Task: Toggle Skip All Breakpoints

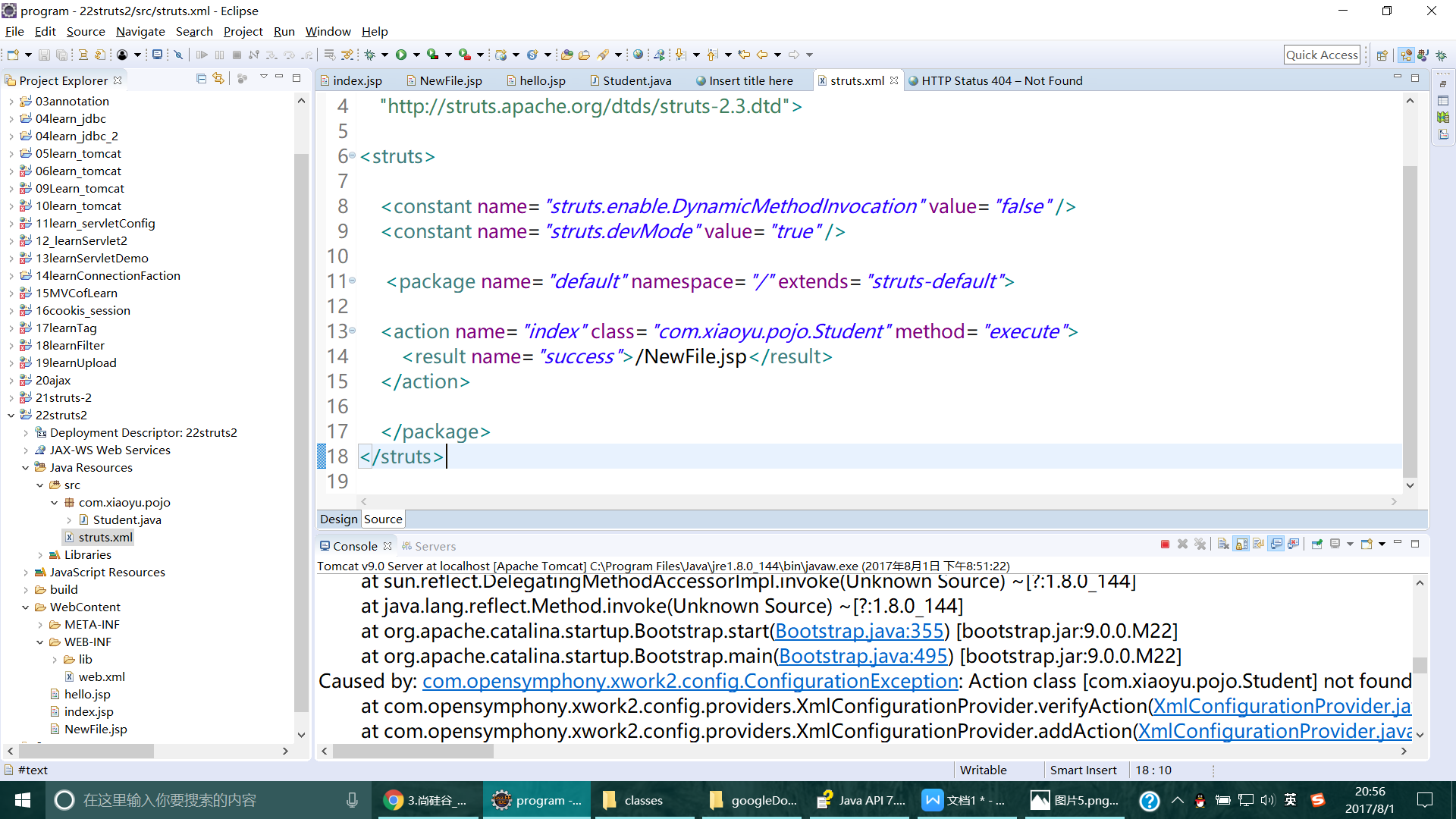Action: [179, 55]
